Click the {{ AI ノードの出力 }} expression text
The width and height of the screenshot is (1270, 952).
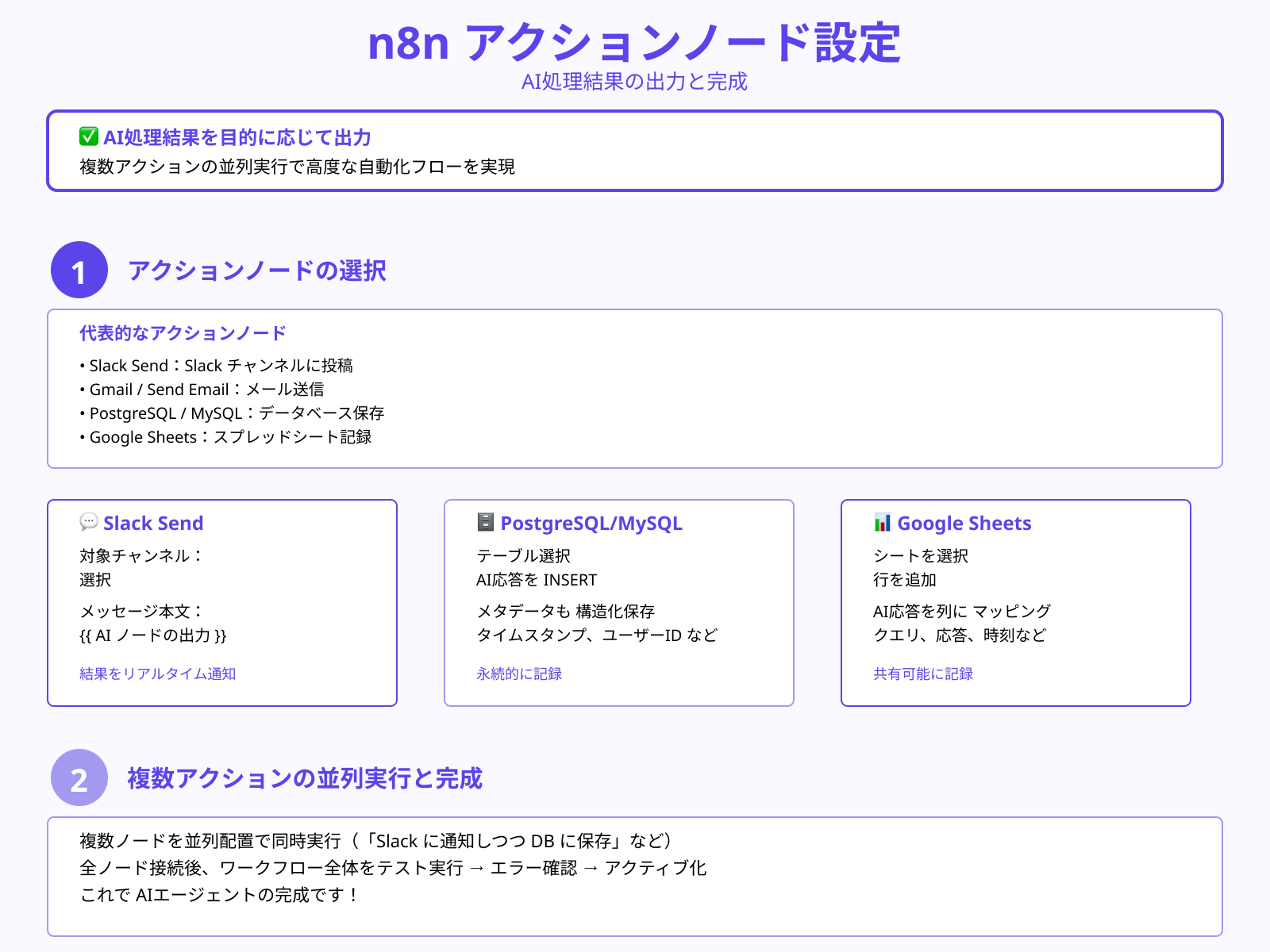pyautogui.click(x=153, y=635)
